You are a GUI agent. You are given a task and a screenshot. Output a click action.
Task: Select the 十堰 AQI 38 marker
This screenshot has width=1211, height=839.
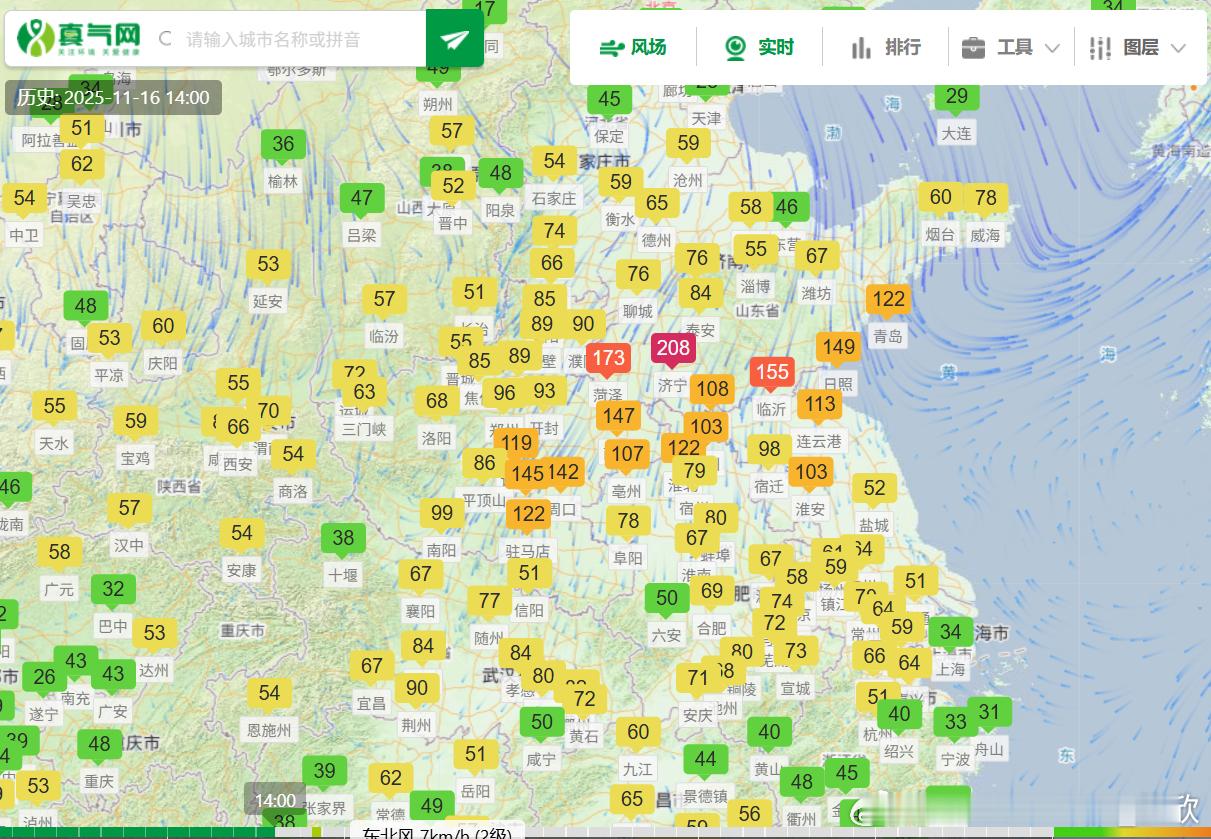coord(343,540)
